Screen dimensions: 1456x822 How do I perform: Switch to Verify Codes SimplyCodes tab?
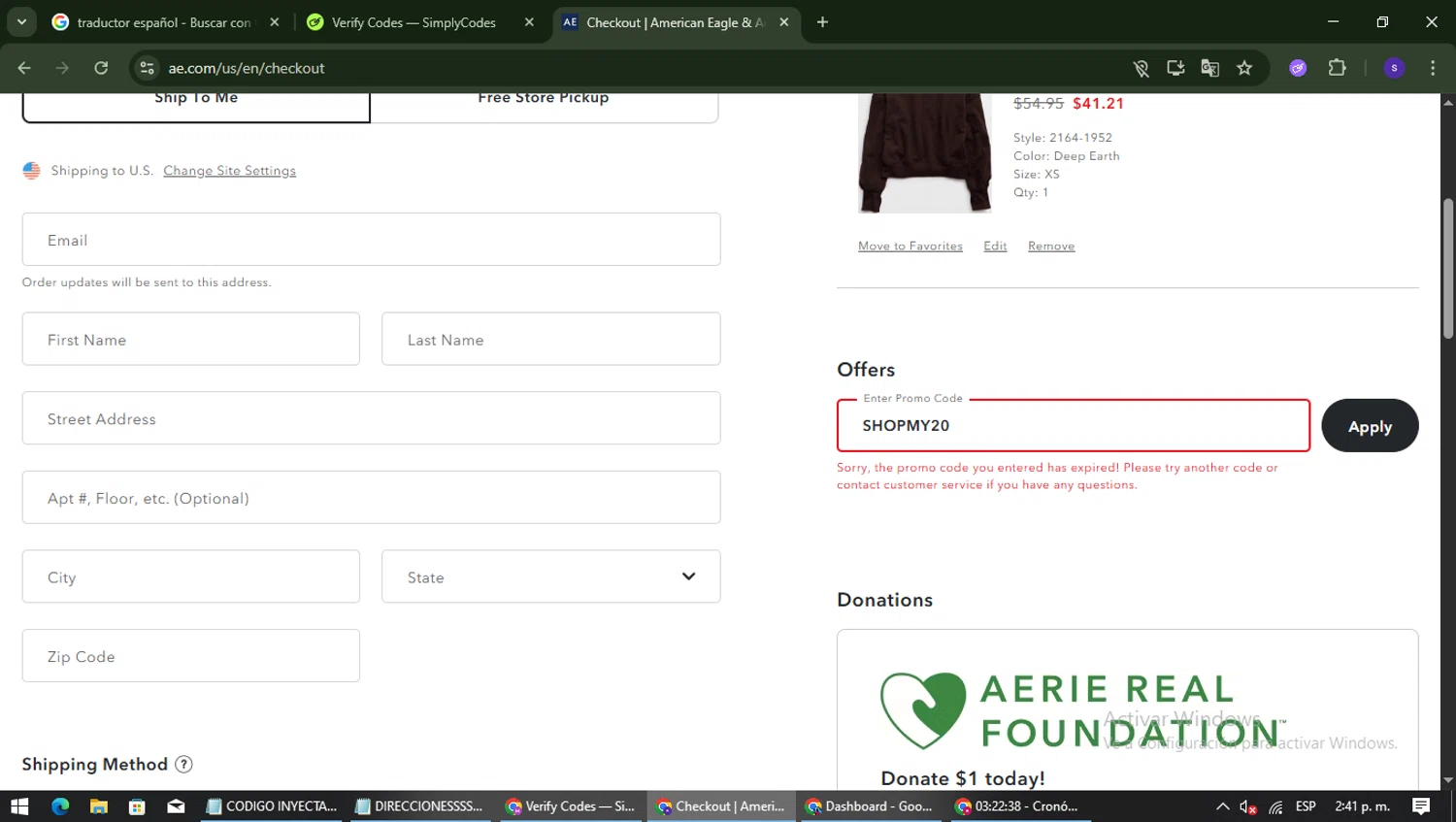[414, 21]
